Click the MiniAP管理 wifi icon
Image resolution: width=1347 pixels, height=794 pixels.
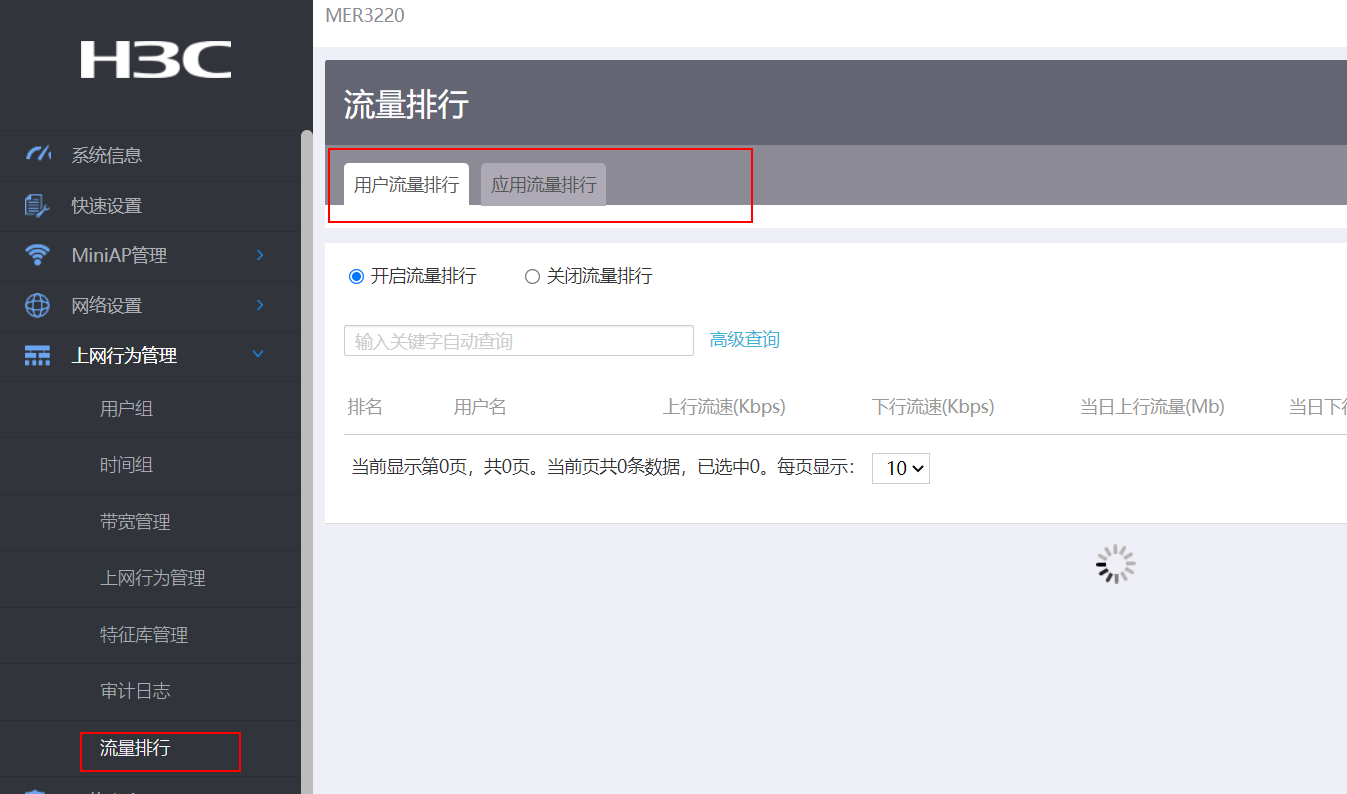[37, 255]
